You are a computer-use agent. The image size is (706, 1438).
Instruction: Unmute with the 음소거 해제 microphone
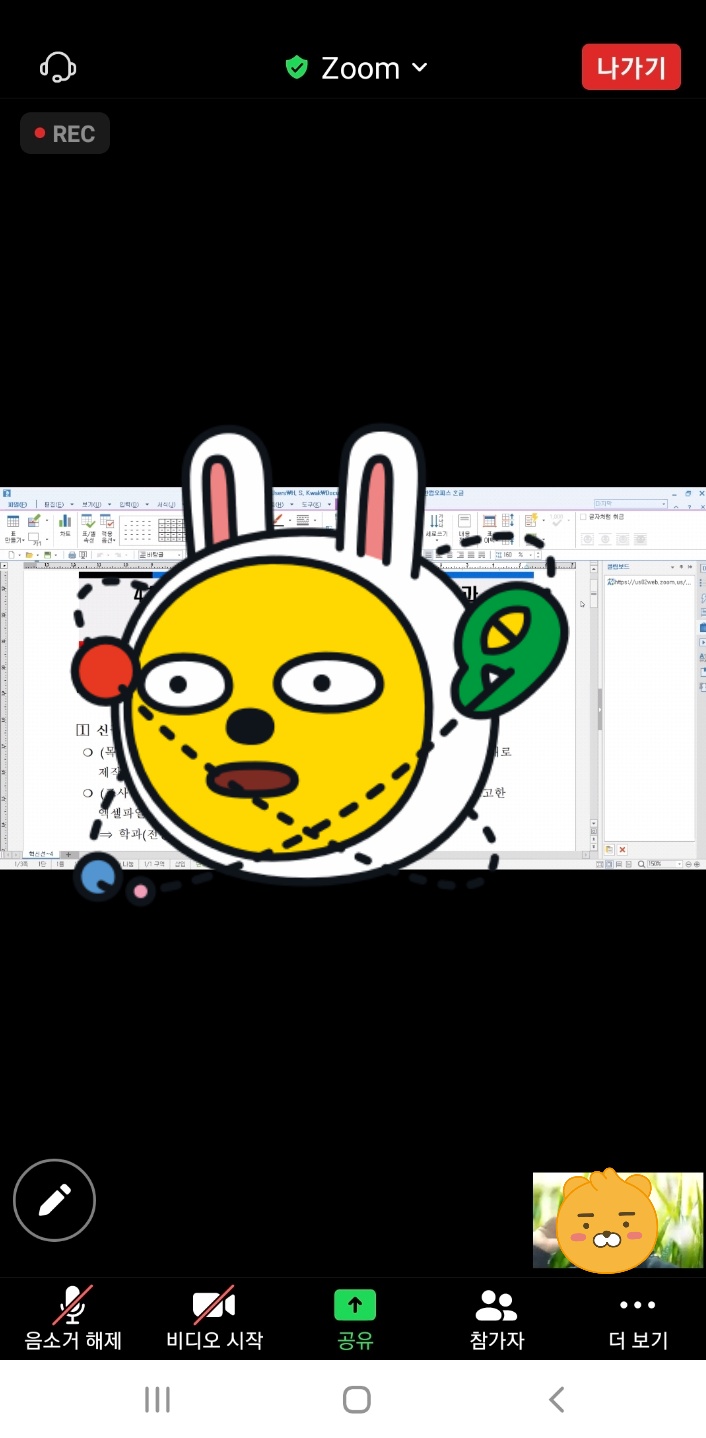tap(73, 1318)
